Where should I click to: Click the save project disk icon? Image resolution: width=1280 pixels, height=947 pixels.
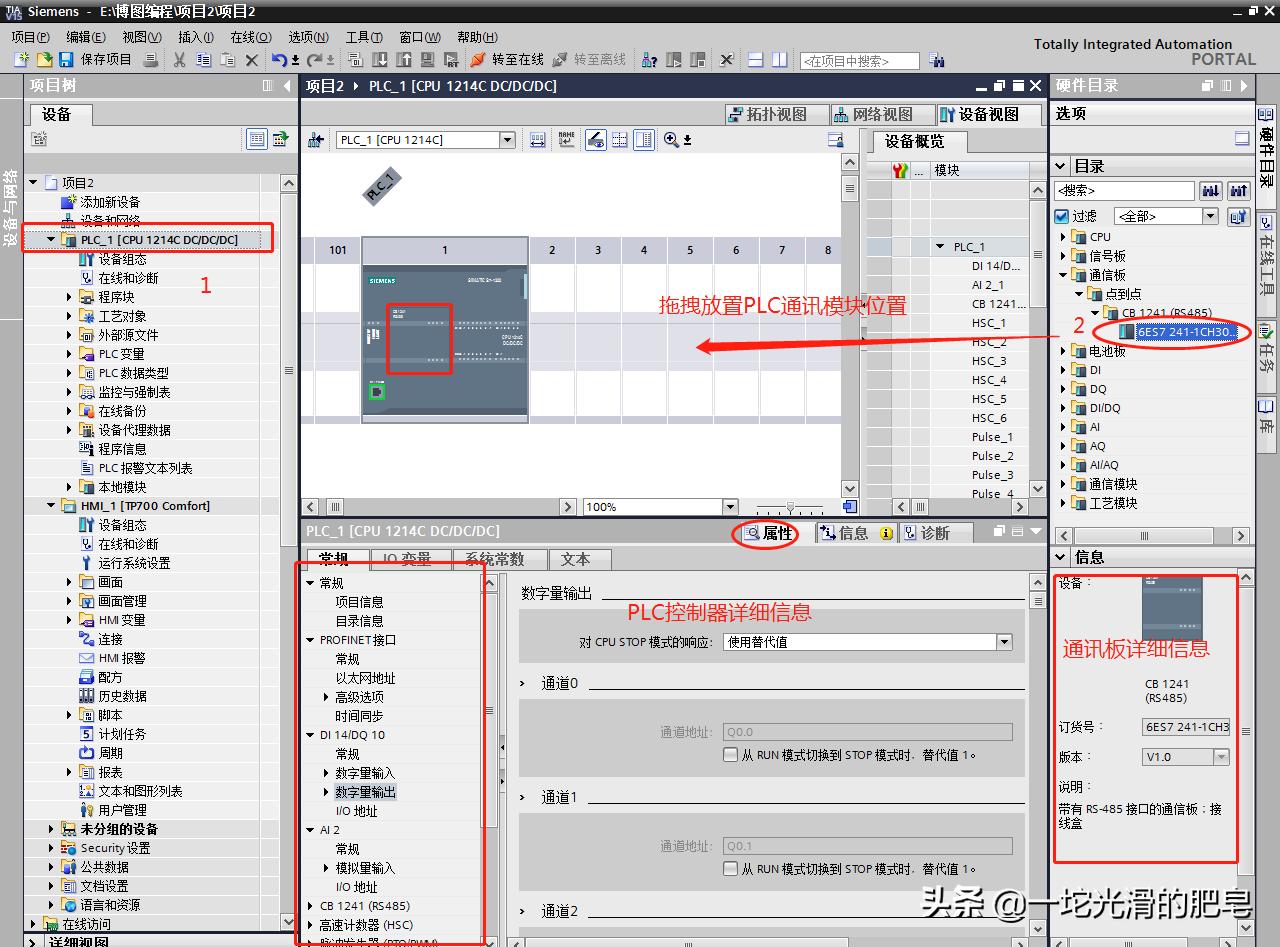(68, 60)
